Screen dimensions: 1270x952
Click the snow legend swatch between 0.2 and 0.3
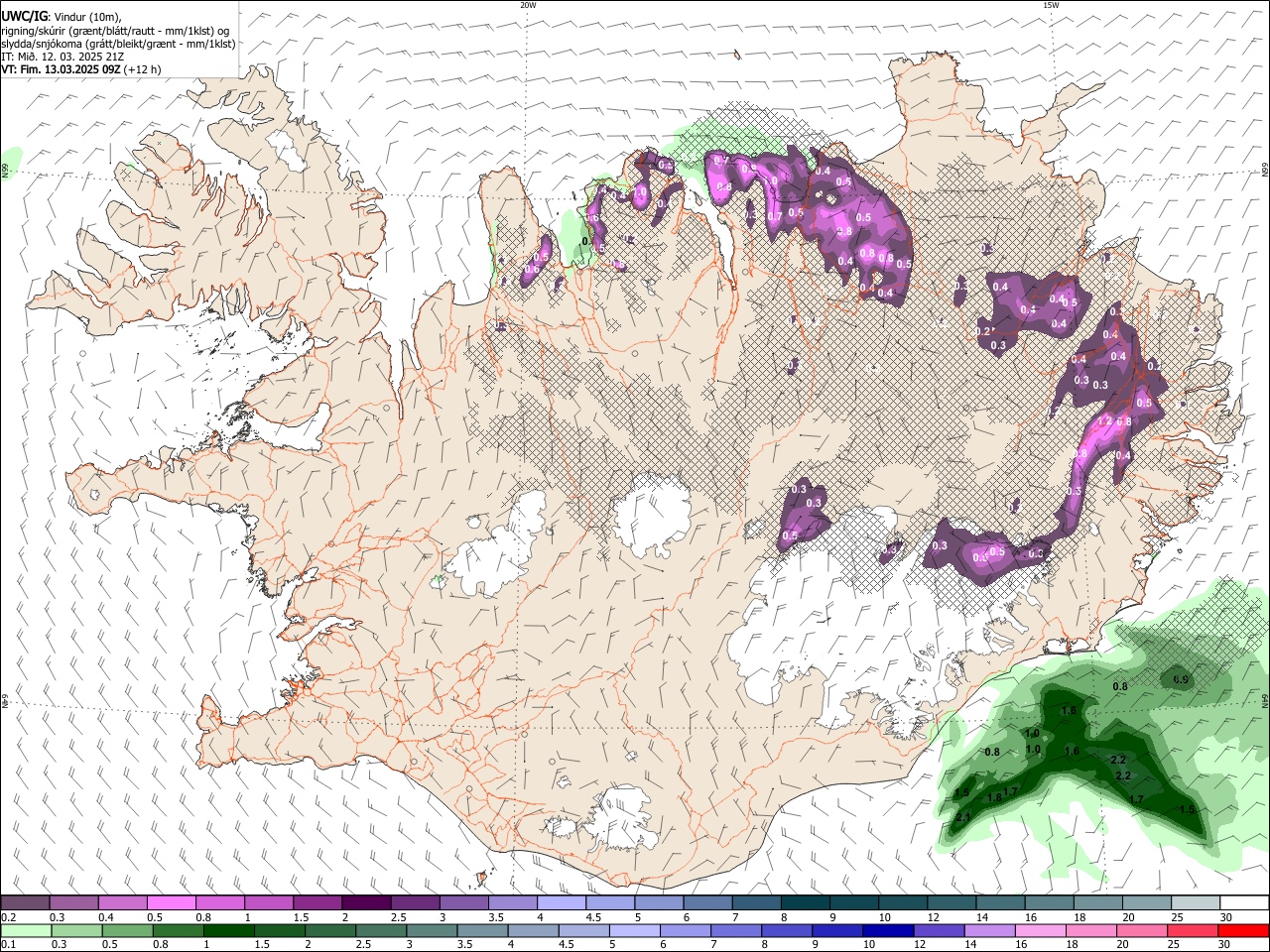(25, 902)
